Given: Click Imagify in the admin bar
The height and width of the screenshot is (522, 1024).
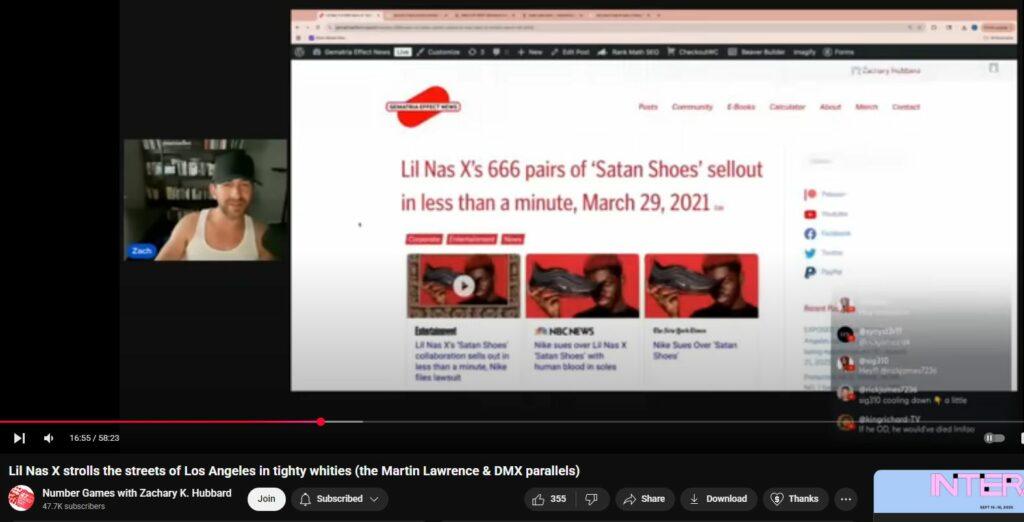Looking at the screenshot, I should pos(805,52).
